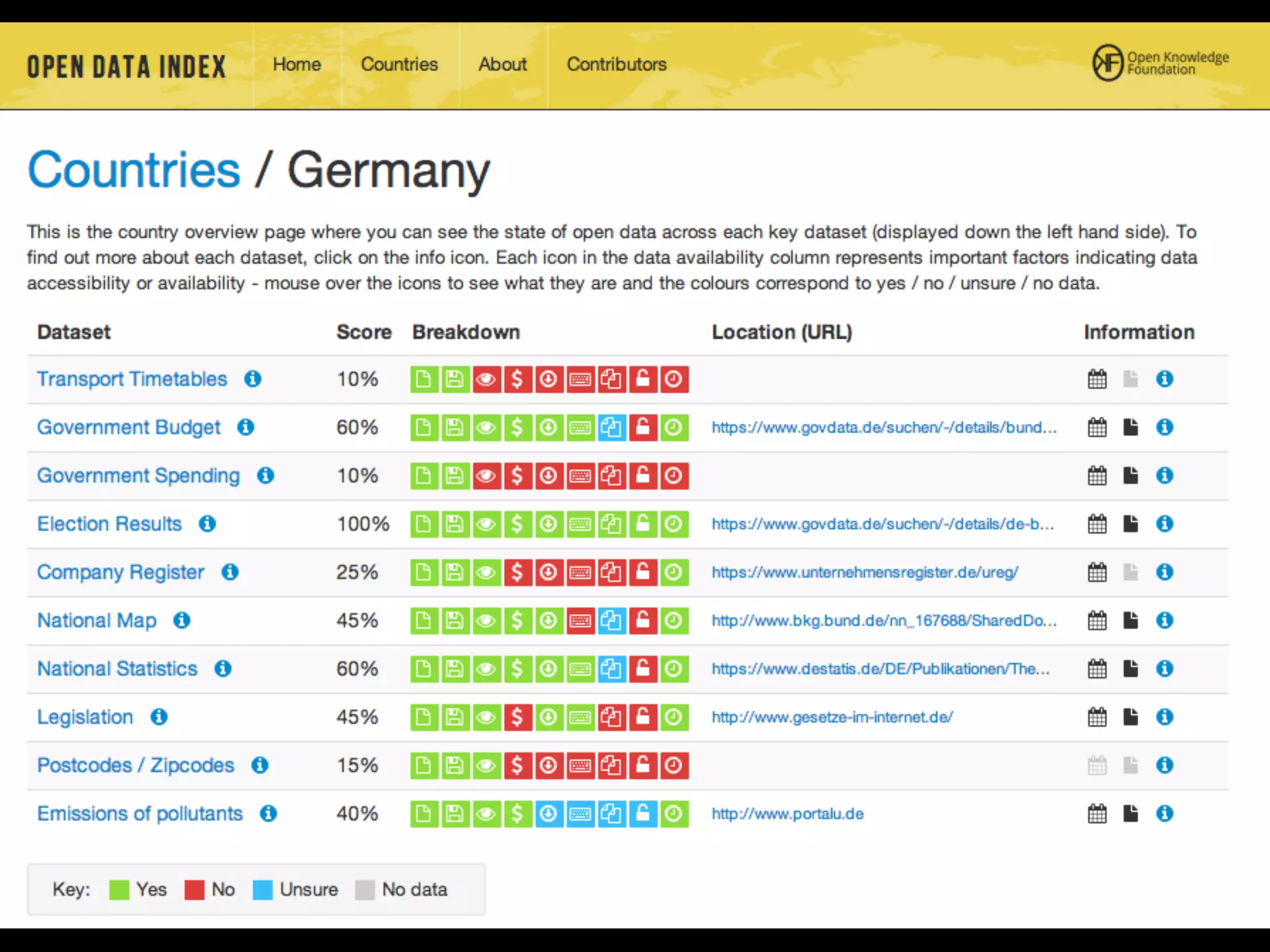The width and height of the screenshot is (1270, 952).
Task: Open the gesetze-im-internet.de link
Action: click(832, 717)
